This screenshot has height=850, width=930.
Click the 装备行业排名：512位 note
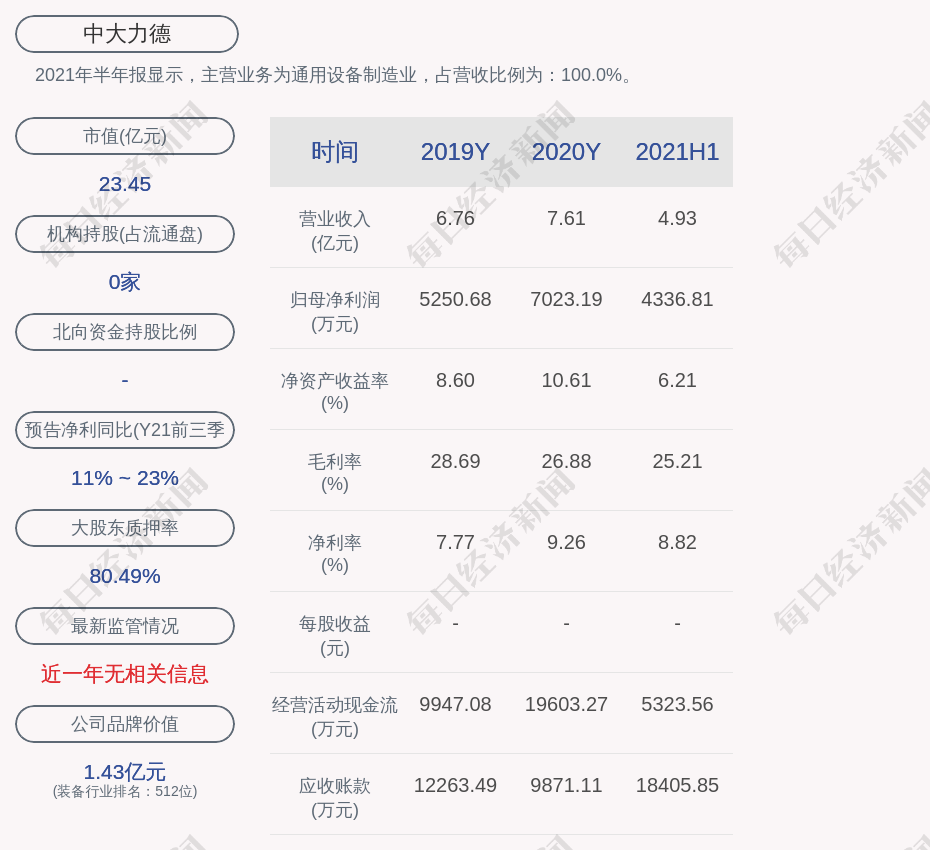(125, 791)
